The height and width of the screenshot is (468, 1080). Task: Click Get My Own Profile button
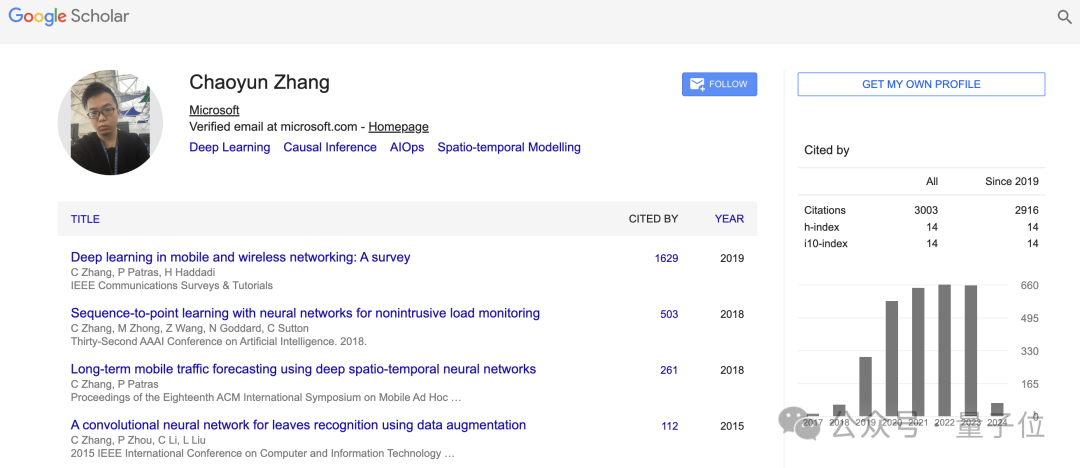pyautogui.click(x=921, y=84)
